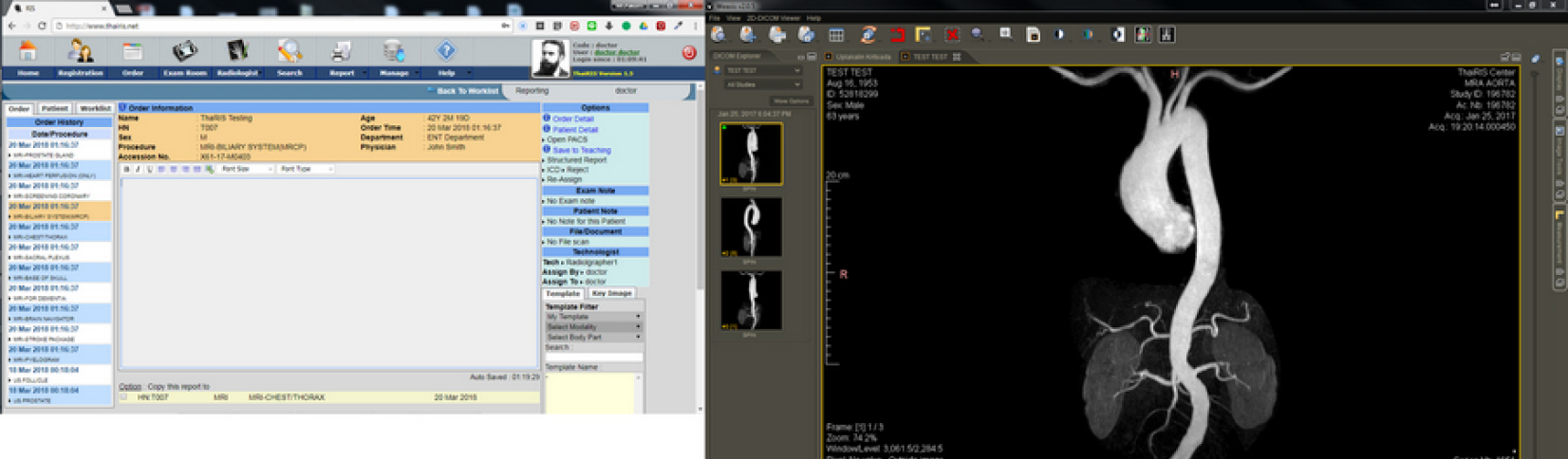
Task: Switch to the Key Image tab
Action: [x=611, y=293]
